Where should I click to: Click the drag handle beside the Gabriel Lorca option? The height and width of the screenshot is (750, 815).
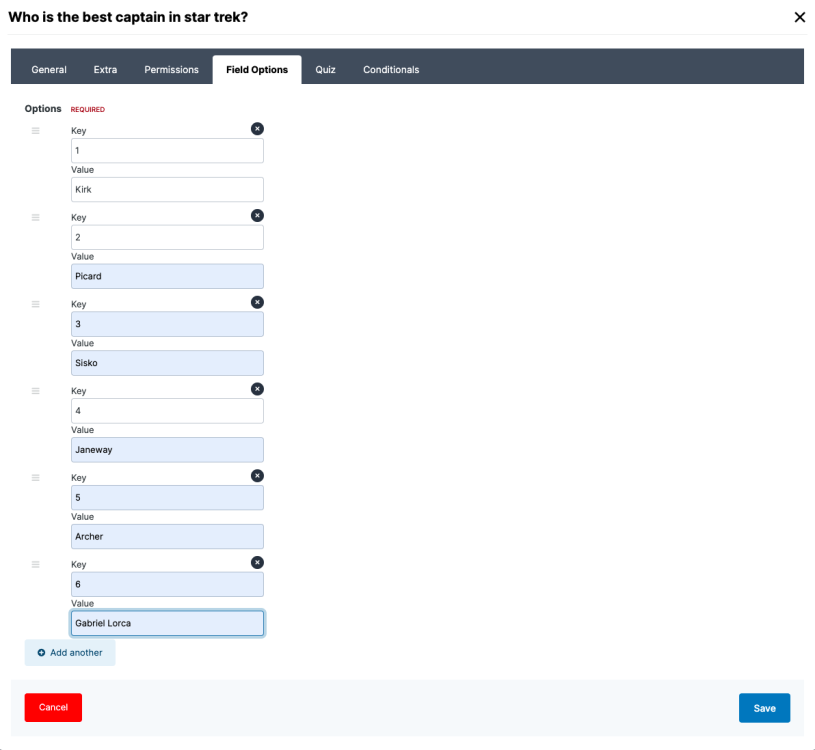36,565
